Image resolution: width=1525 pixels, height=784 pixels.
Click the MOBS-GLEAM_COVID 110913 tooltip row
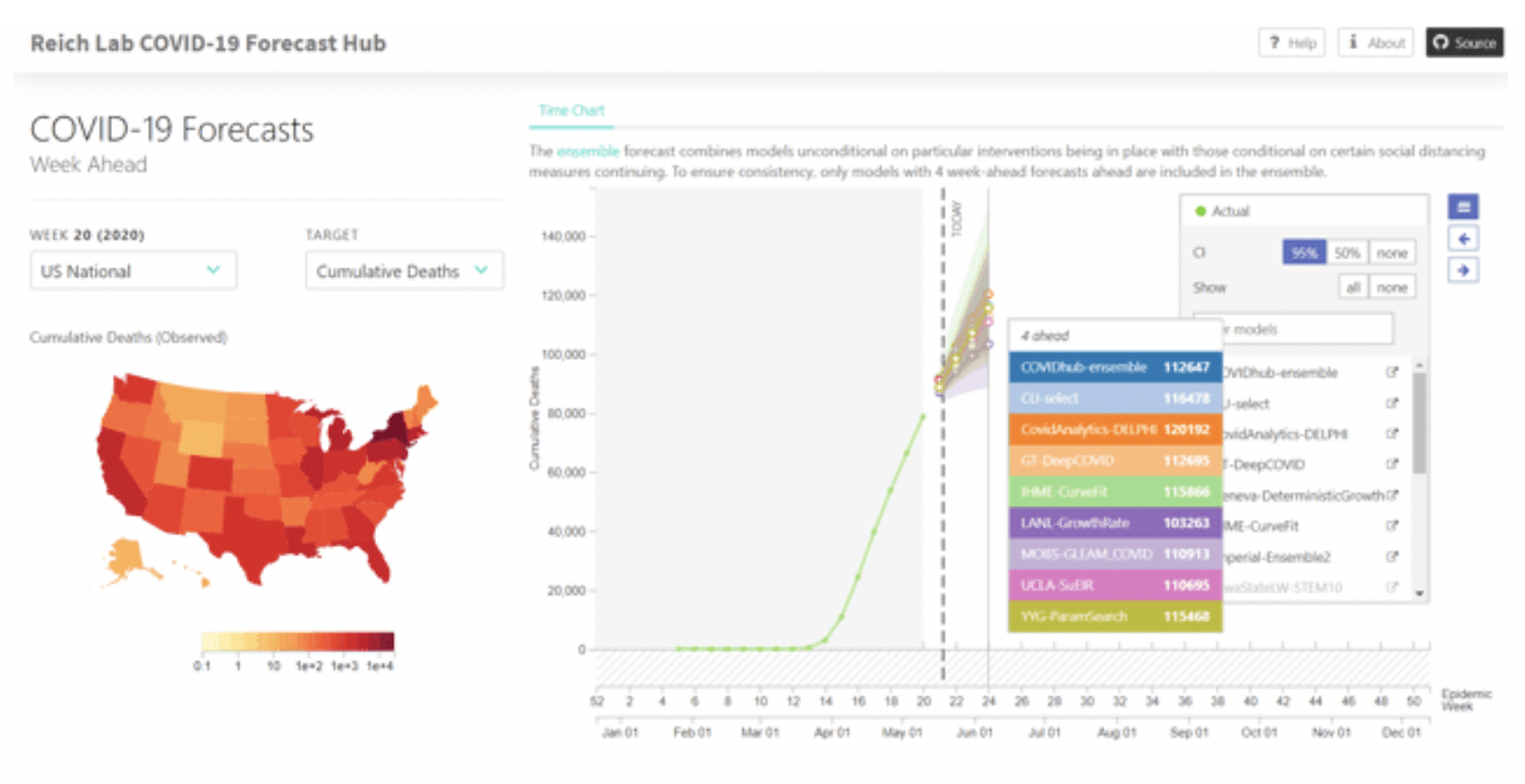[x=1115, y=554]
